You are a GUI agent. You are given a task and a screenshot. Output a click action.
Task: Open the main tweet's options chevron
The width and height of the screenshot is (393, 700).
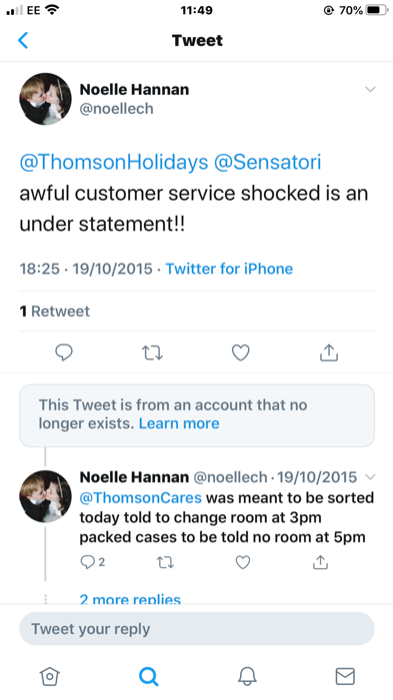pyautogui.click(x=370, y=89)
